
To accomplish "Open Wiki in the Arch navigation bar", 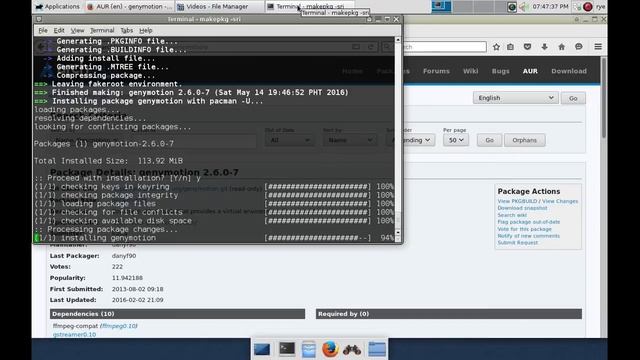I will pos(470,71).
